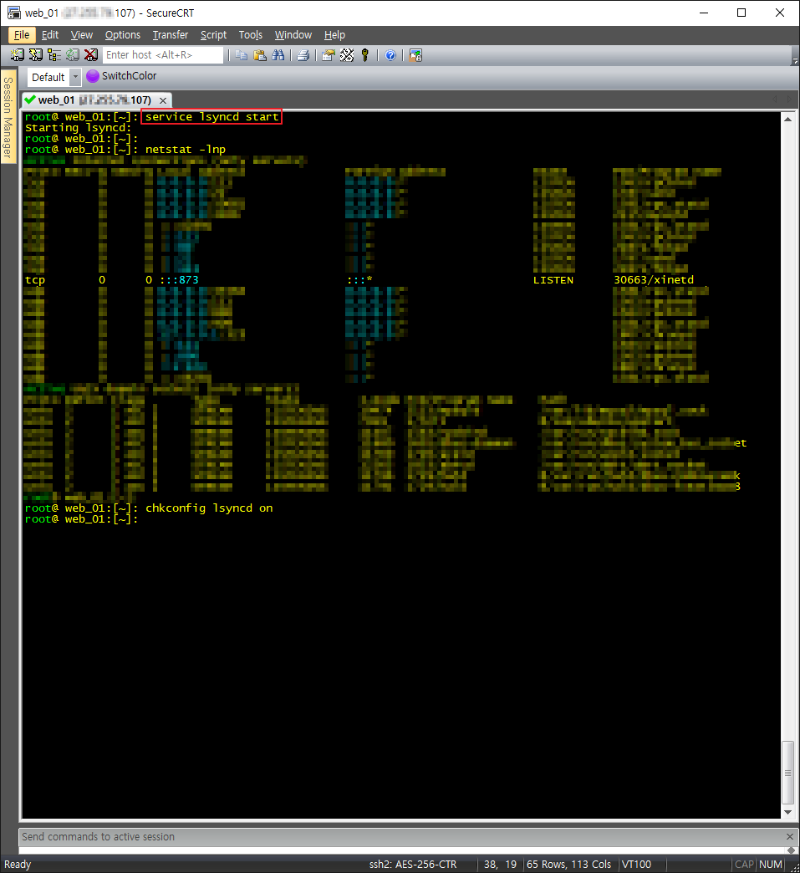Click the Send commands to active session box

[x=400, y=836]
